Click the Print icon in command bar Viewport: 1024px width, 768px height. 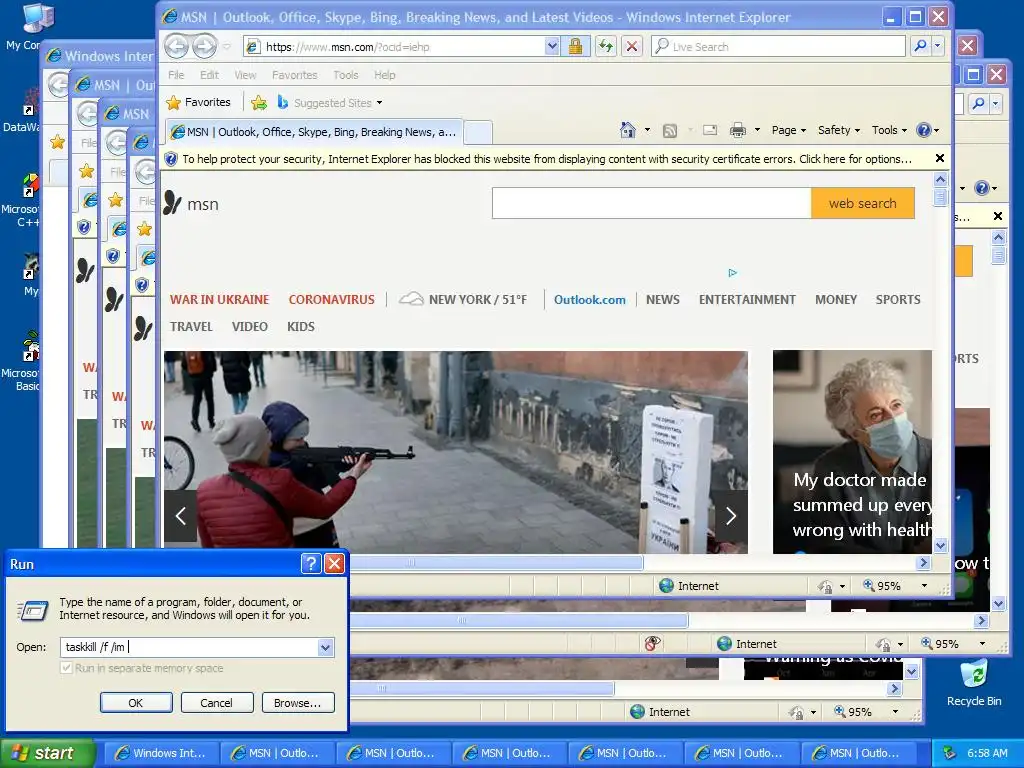pos(737,131)
